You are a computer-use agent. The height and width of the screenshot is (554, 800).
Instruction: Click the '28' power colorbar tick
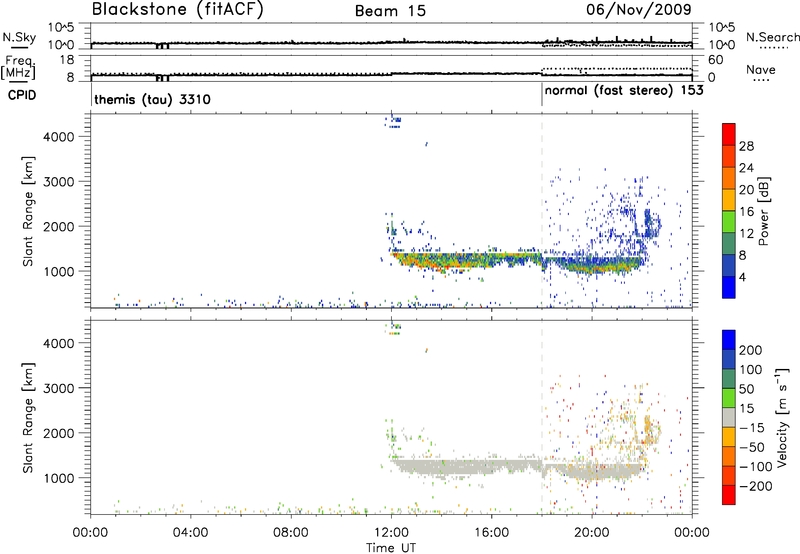(746, 146)
